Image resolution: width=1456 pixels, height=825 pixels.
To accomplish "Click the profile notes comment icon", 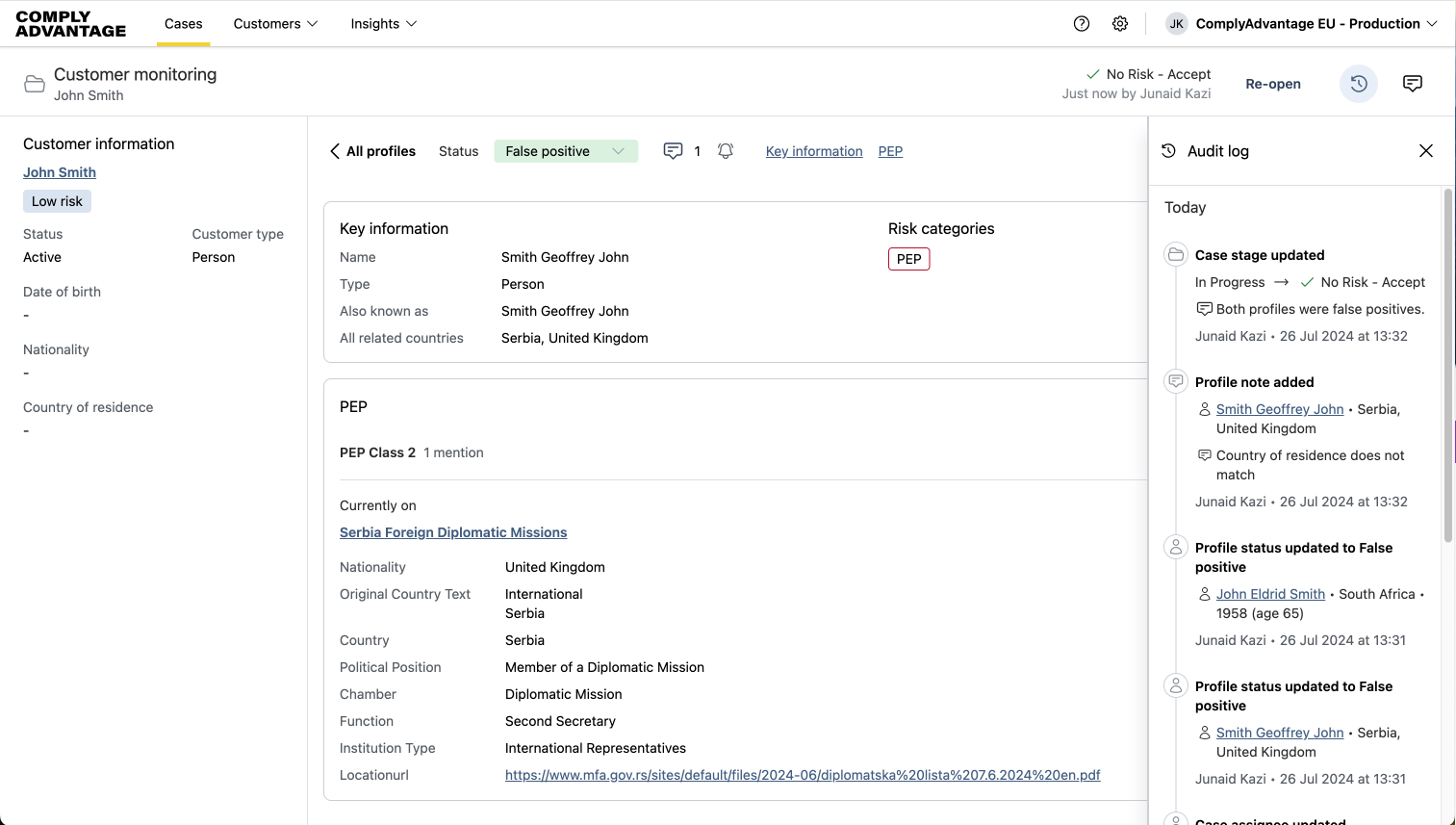I will (x=673, y=151).
